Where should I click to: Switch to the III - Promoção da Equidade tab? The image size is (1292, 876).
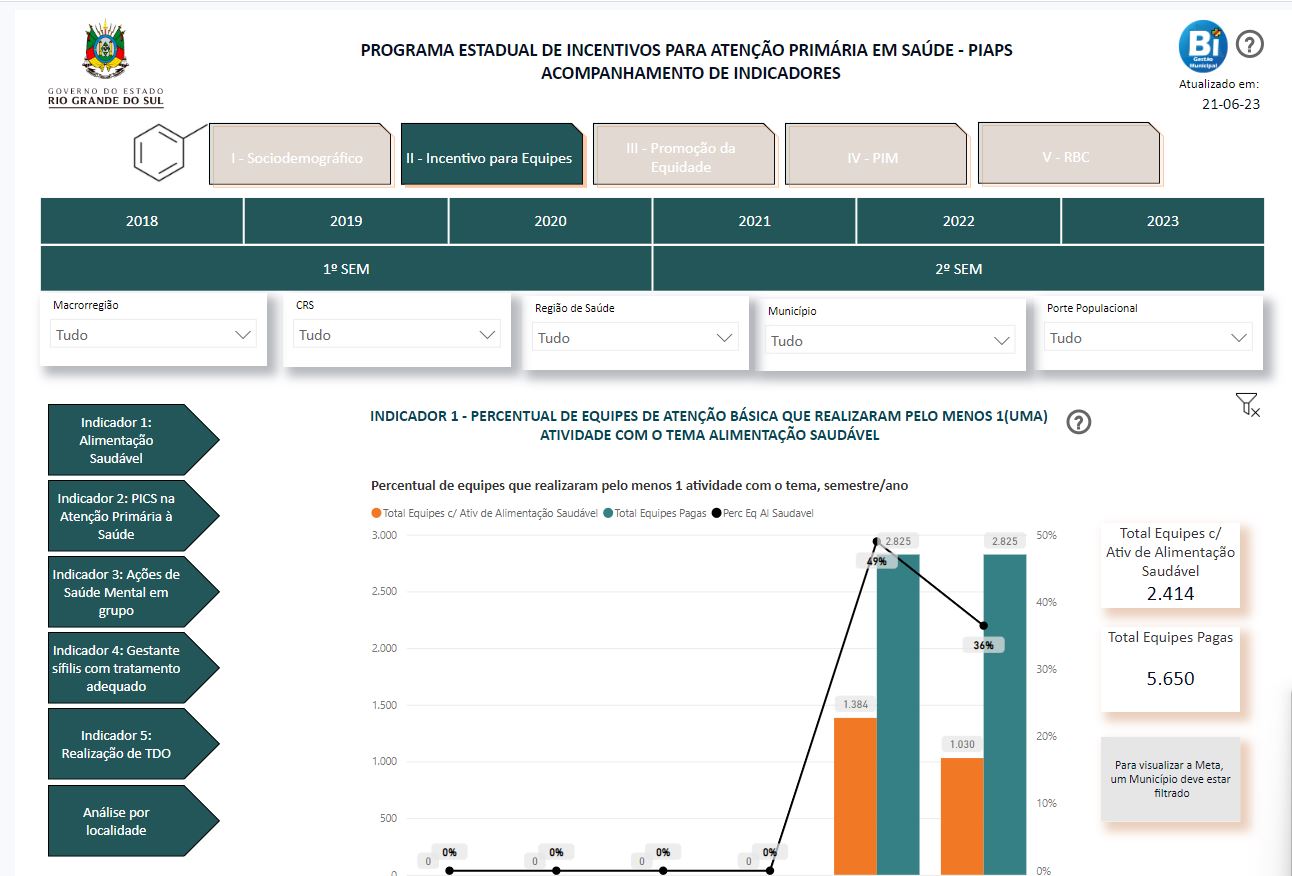point(683,153)
